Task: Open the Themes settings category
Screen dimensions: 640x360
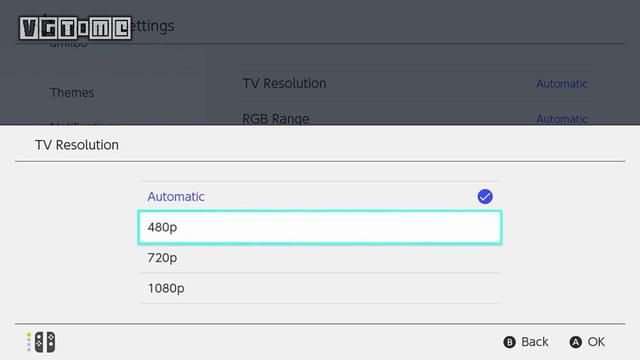Action: [72, 93]
